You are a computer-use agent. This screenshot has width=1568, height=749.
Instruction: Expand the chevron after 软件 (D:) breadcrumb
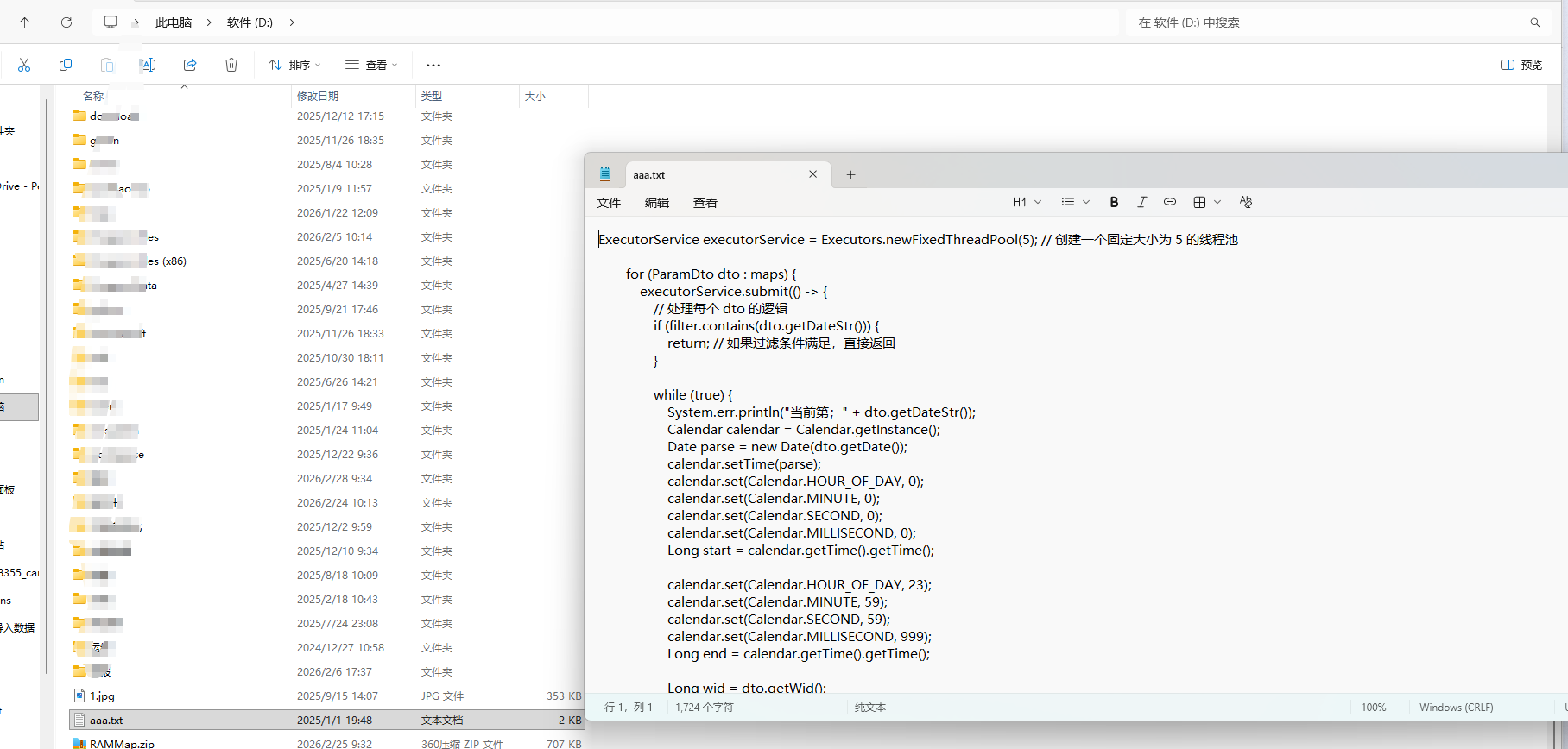[x=292, y=22]
